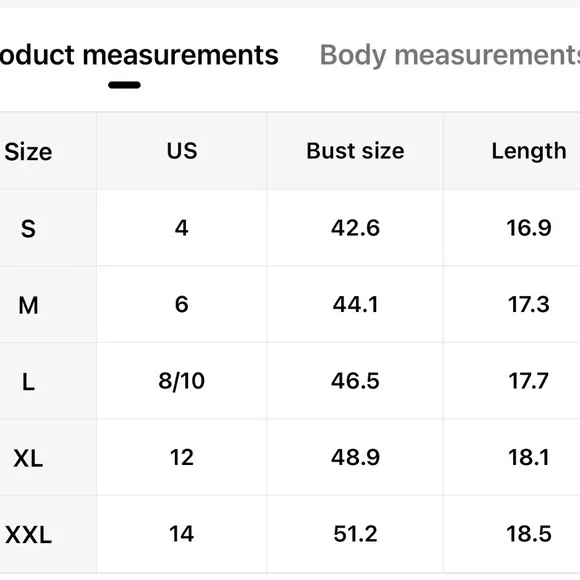
Task: Click the 18.5 length value
Action: [529, 534]
